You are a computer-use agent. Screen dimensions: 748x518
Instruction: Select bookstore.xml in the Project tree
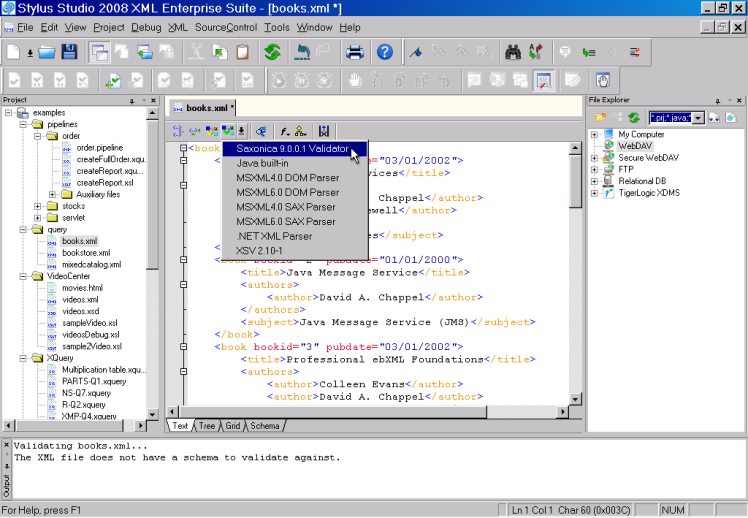[86, 253]
